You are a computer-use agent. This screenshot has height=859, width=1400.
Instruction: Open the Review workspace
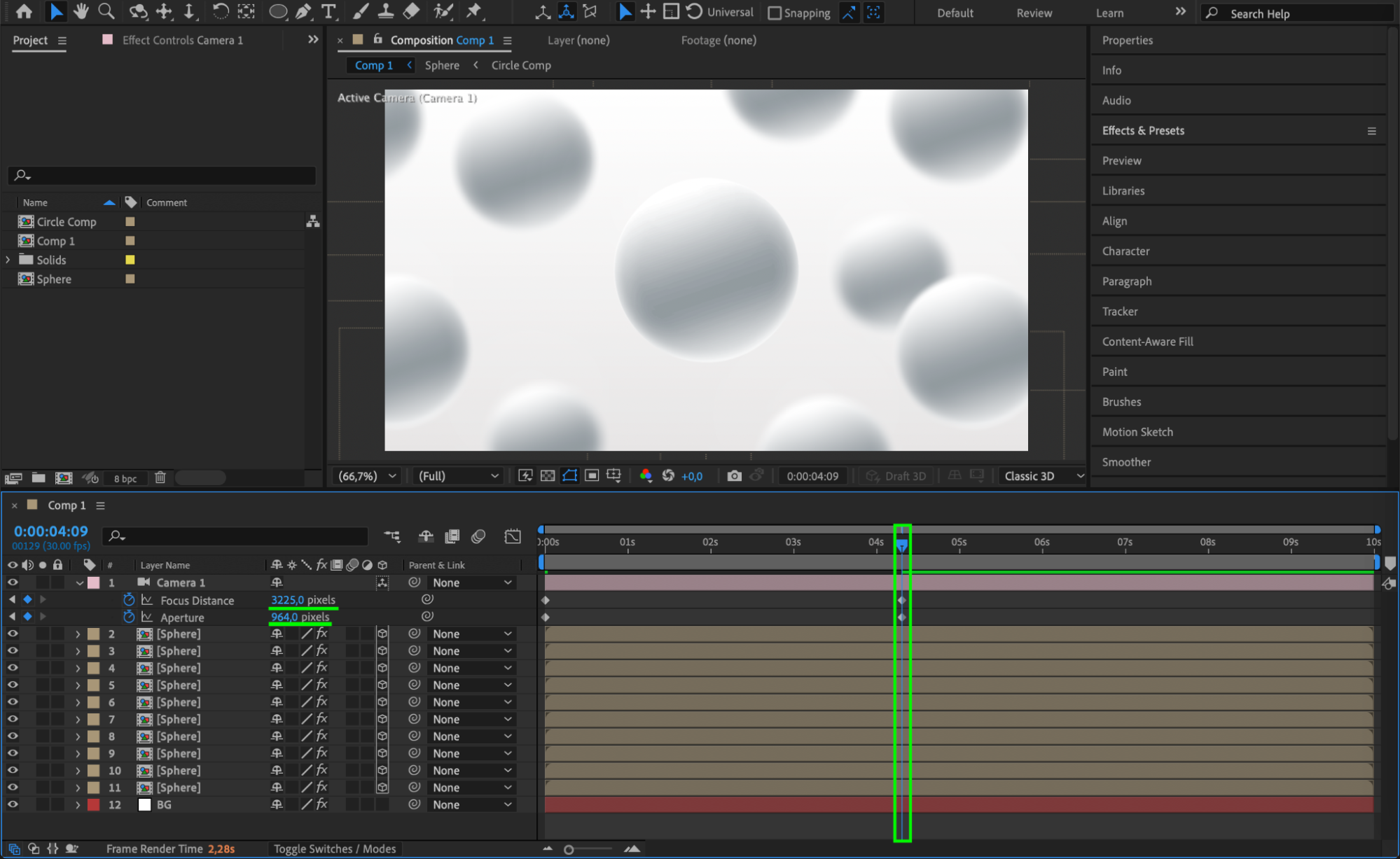pyautogui.click(x=1034, y=13)
